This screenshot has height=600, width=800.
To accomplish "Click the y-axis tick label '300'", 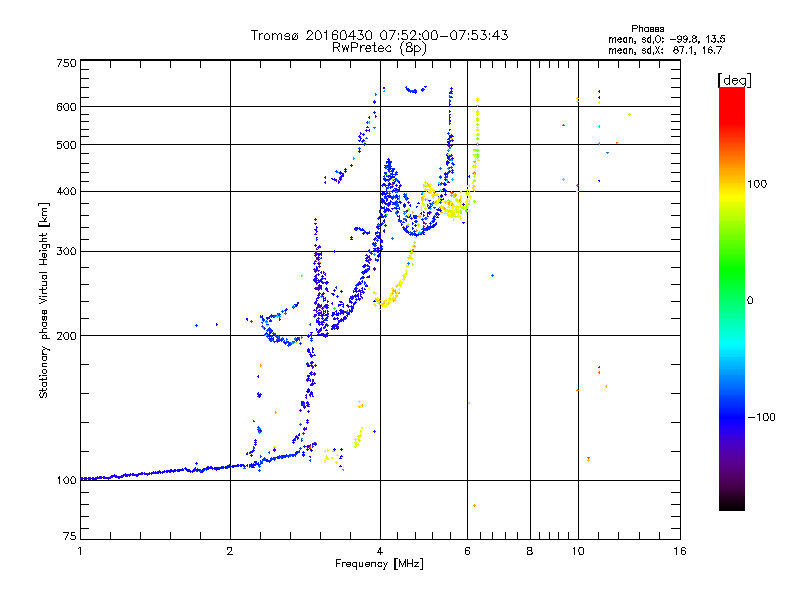I will pyautogui.click(x=66, y=252).
